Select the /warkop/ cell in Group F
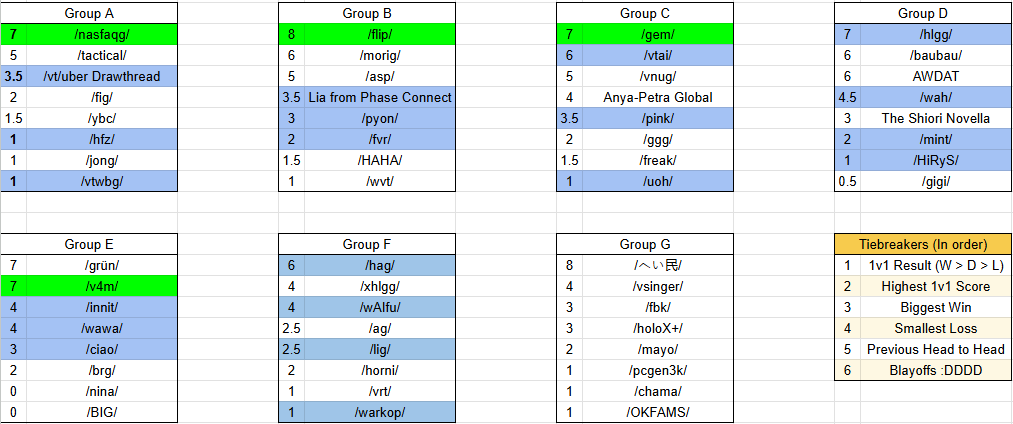The image size is (1013, 424). pos(380,412)
